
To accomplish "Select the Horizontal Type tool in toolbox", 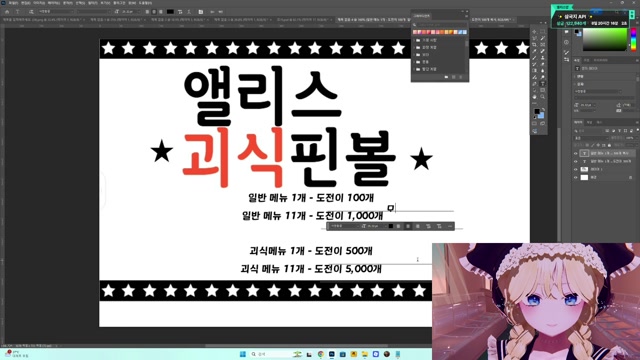I will (x=542, y=84).
